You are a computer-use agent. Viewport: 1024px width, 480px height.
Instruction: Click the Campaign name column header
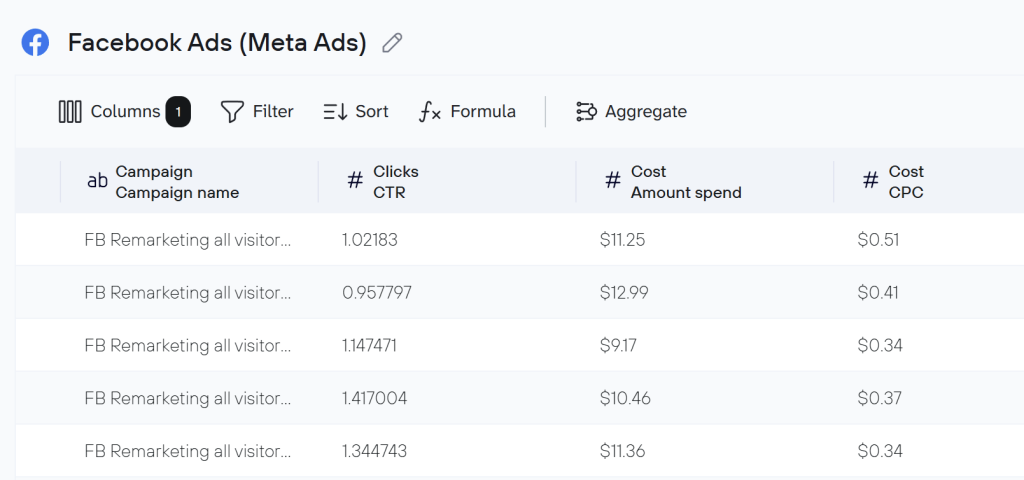point(189,182)
